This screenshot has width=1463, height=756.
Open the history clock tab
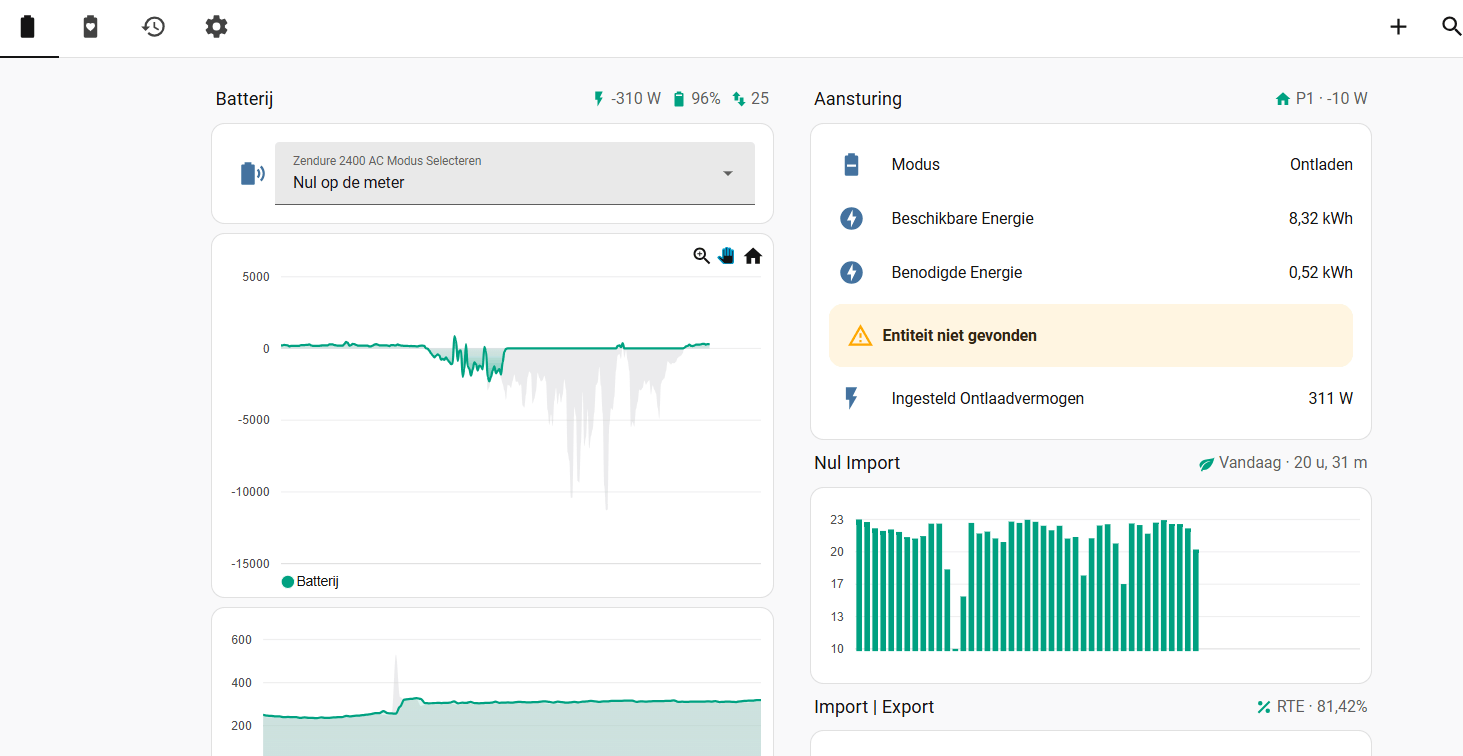coord(153,27)
